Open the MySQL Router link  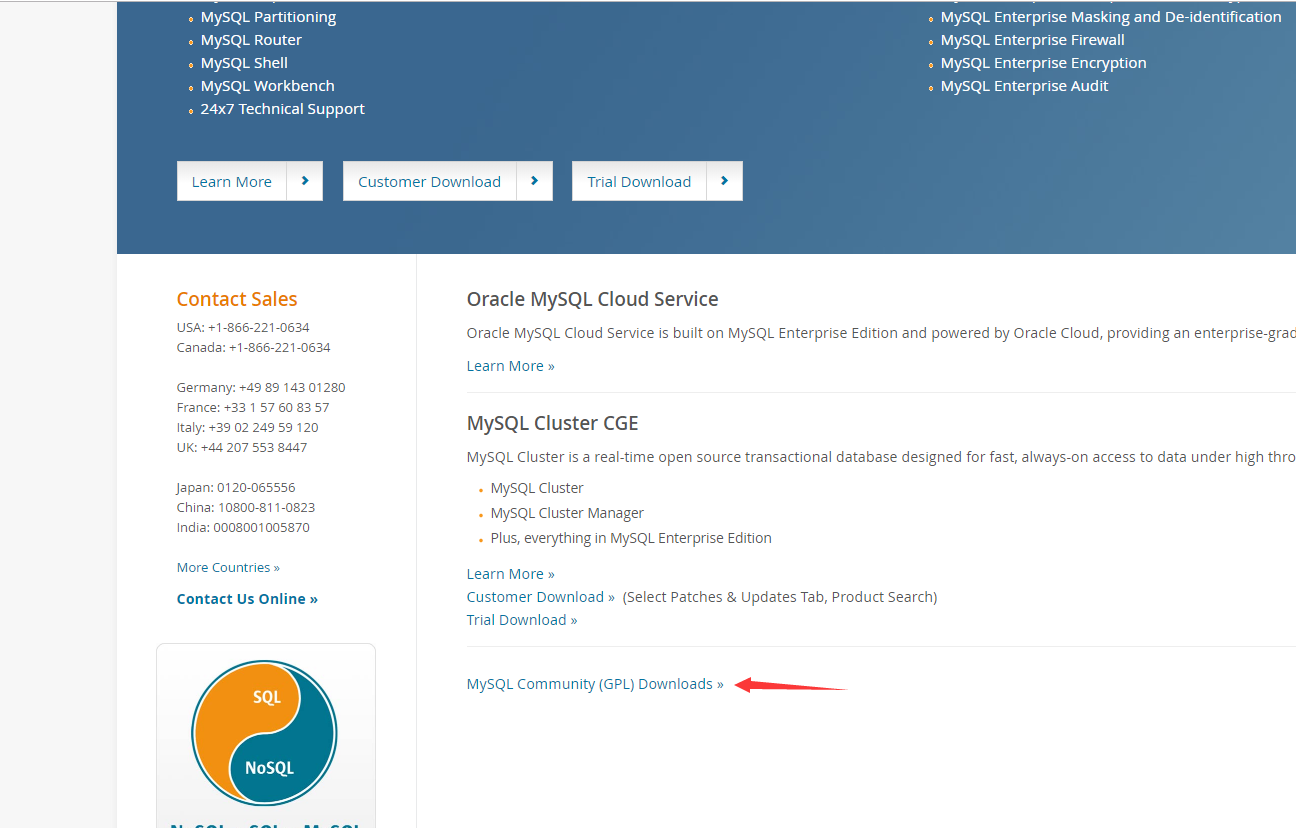(250, 39)
